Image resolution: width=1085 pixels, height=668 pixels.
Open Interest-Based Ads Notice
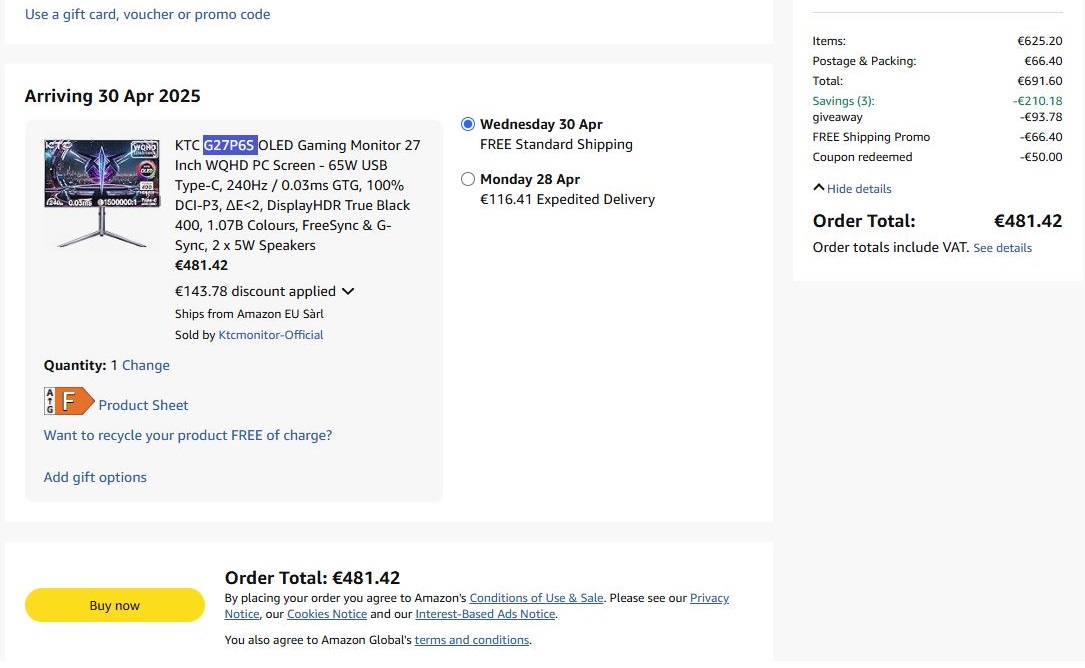[x=485, y=614]
